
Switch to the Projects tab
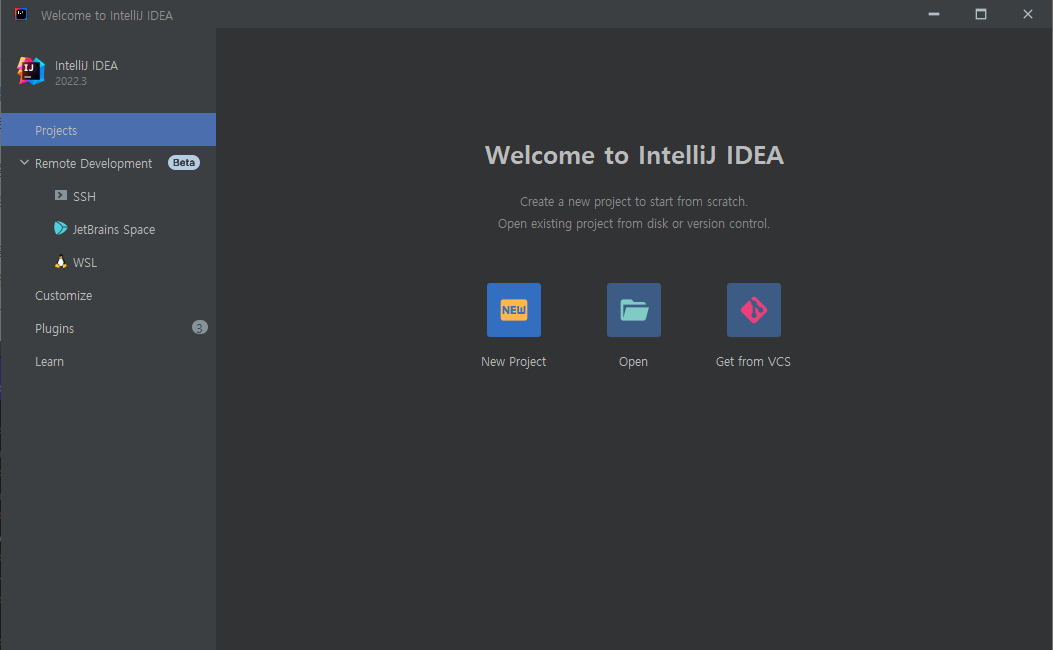click(x=56, y=130)
